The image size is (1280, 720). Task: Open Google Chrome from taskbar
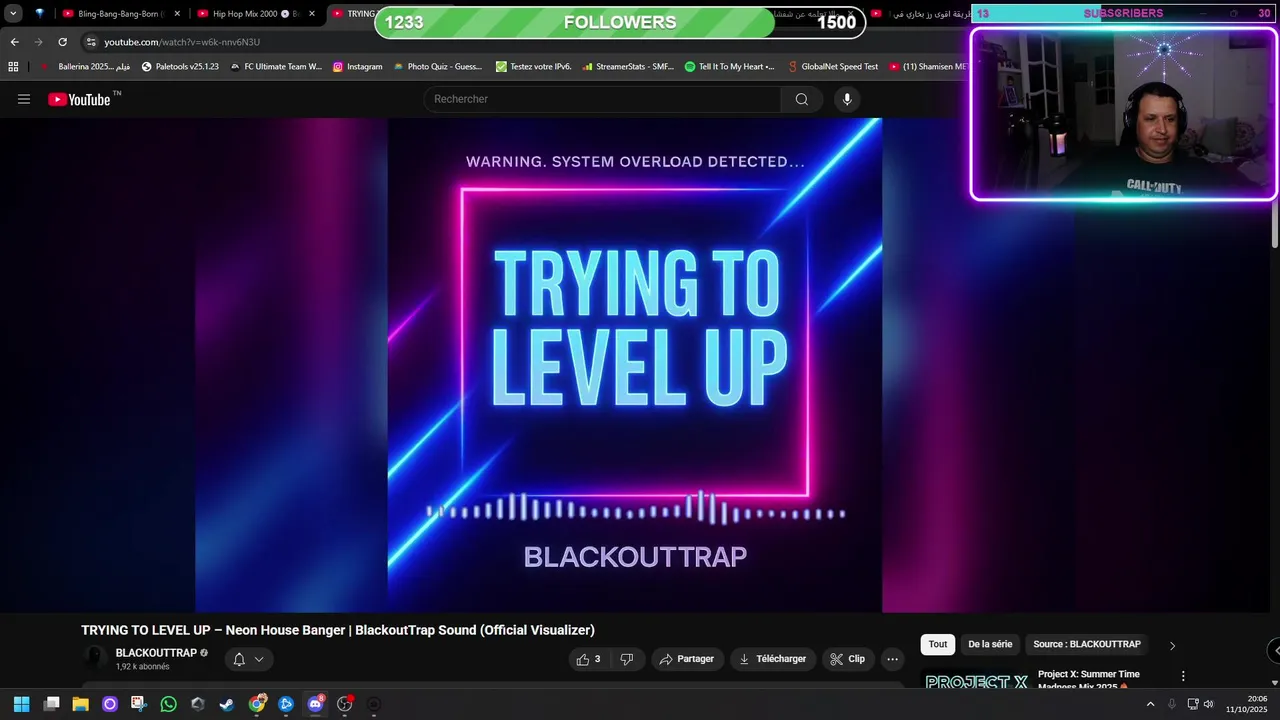(x=257, y=704)
